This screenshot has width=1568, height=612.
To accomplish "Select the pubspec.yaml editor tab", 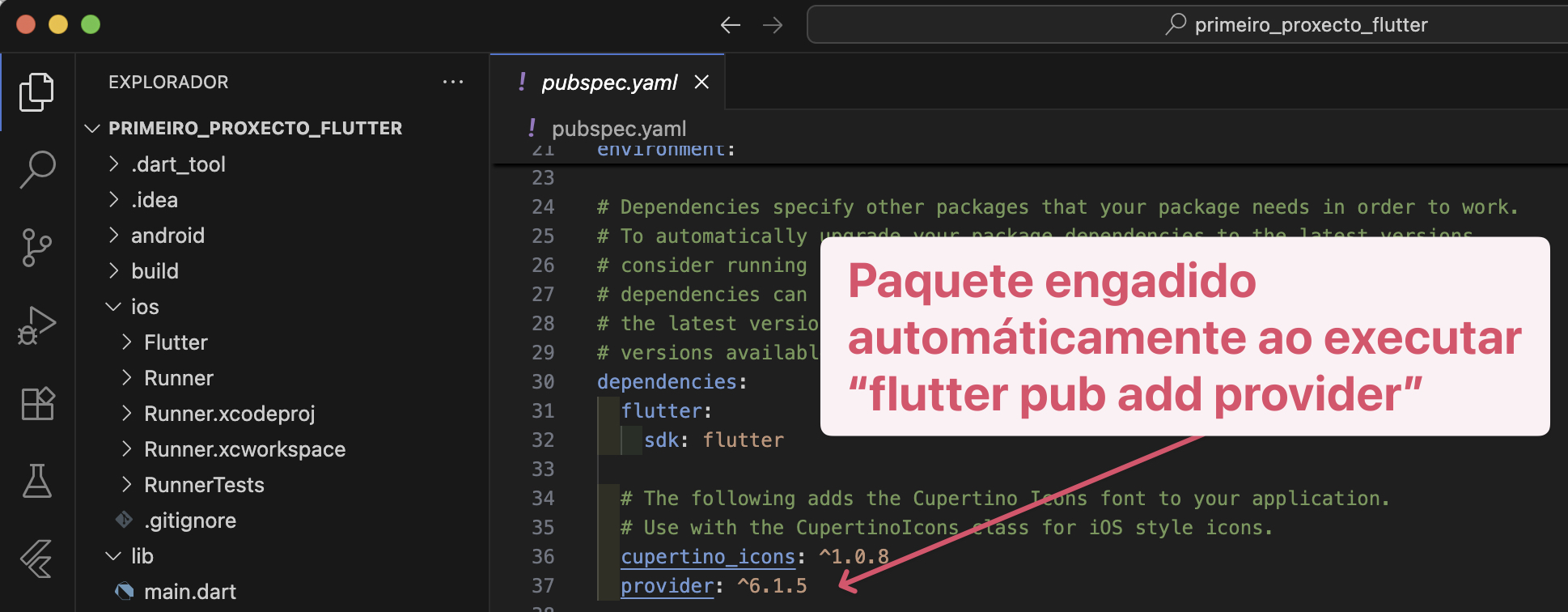I will point(608,83).
